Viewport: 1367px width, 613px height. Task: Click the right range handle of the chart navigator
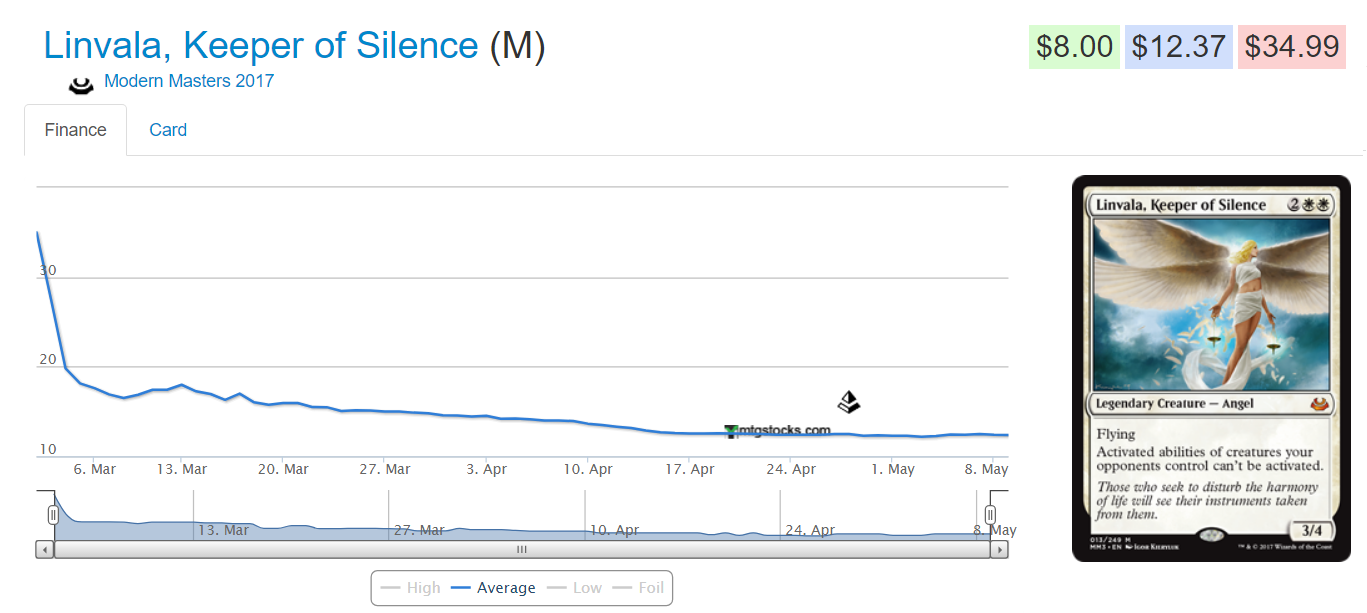(x=990, y=515)
